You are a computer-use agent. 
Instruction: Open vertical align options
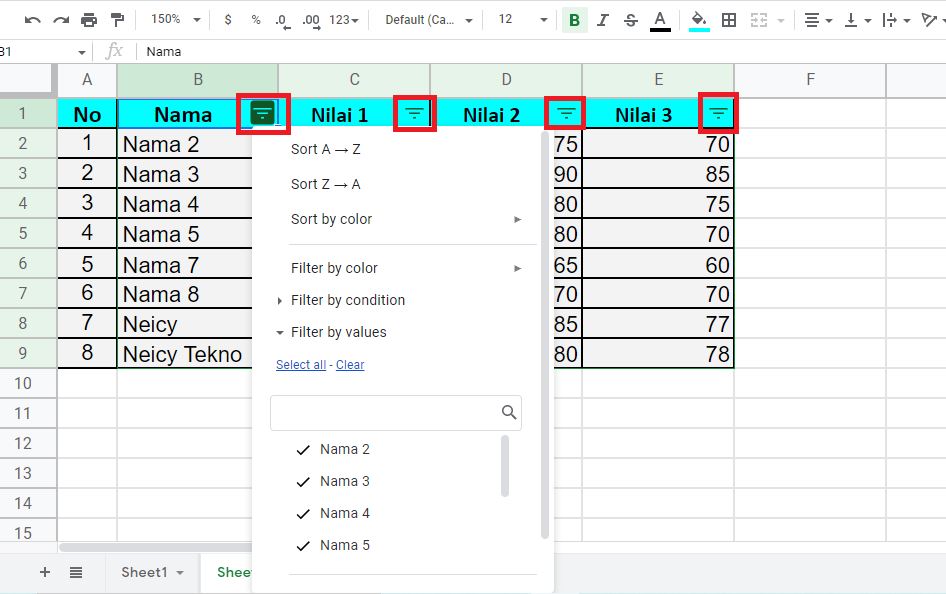pyautogui.click(x=857, y=20)
